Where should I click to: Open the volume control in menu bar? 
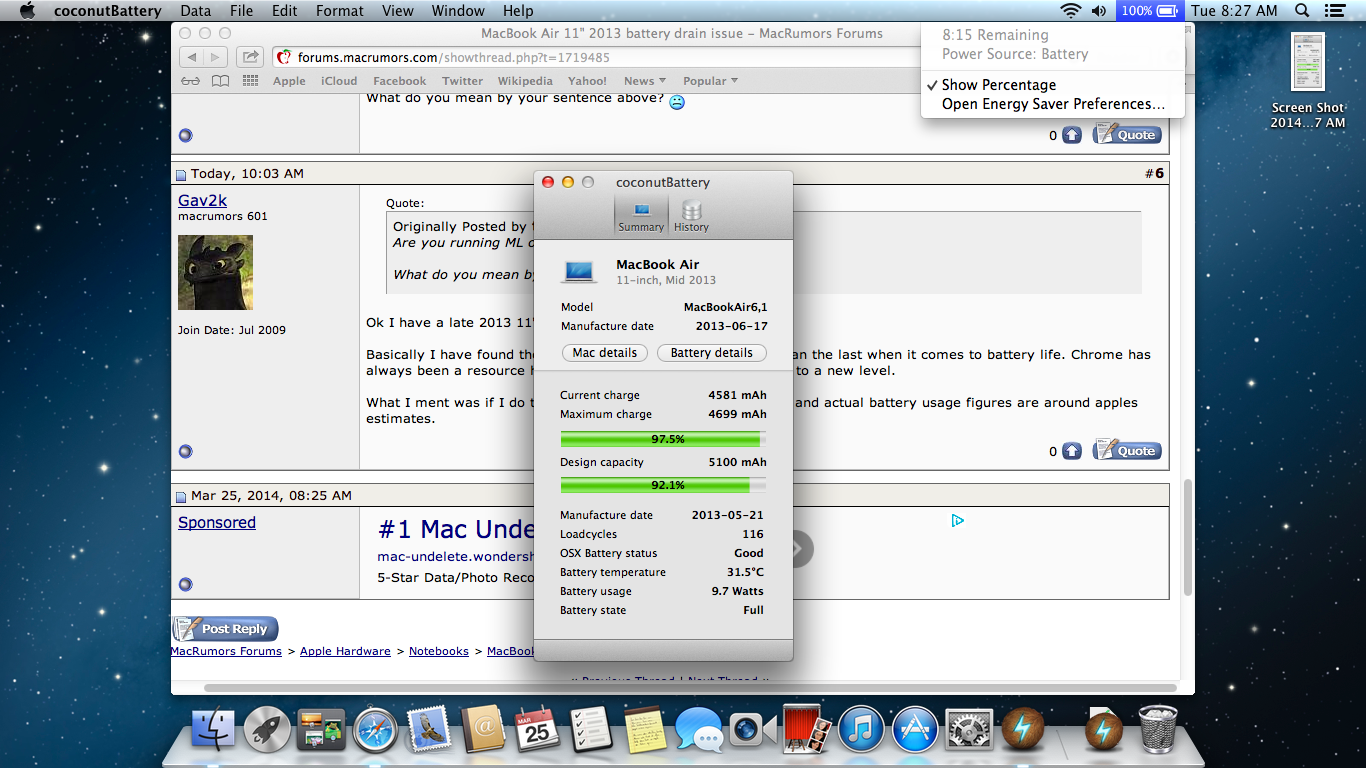[x=1099, y=11]
